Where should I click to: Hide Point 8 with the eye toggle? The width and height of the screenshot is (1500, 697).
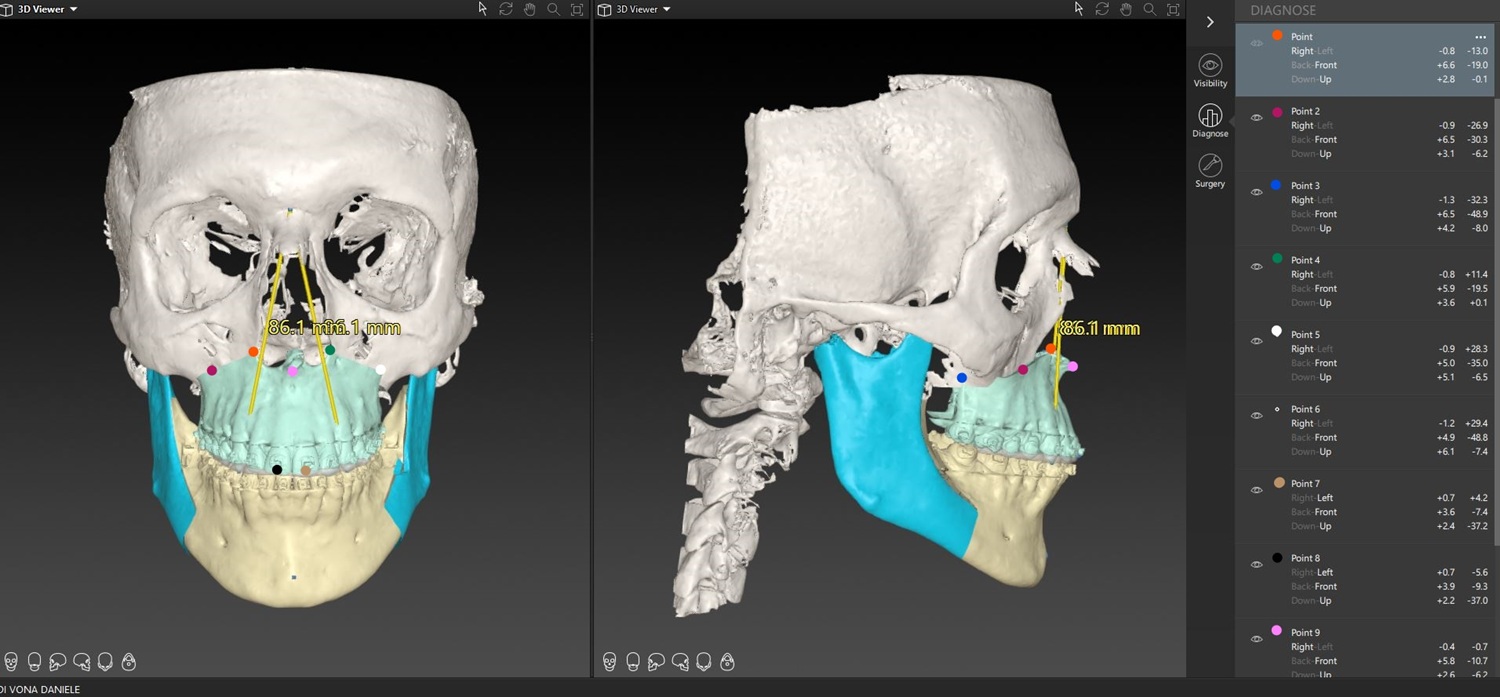point(1257,565)
